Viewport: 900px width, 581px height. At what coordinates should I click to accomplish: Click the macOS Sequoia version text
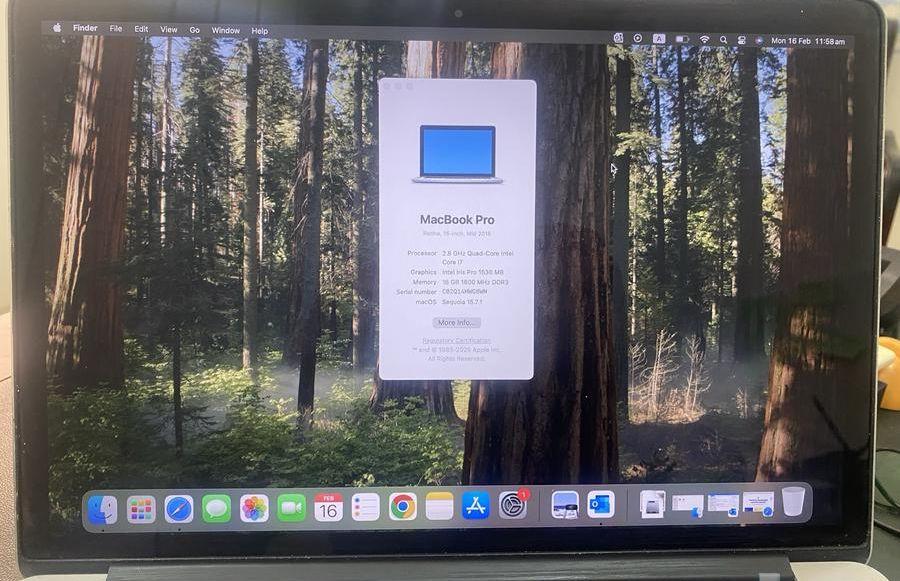coord(462,301)
